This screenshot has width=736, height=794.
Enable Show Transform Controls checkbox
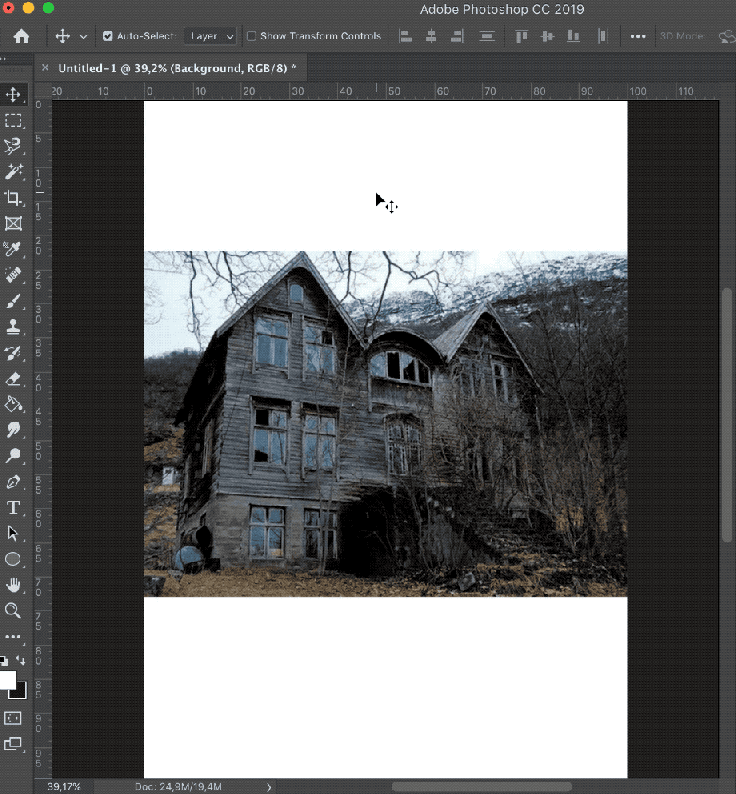(x=251, y=36)
